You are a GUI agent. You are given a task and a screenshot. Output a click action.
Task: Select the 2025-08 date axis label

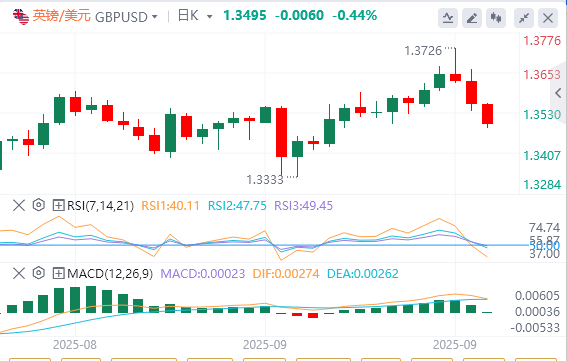click(75, 345)
